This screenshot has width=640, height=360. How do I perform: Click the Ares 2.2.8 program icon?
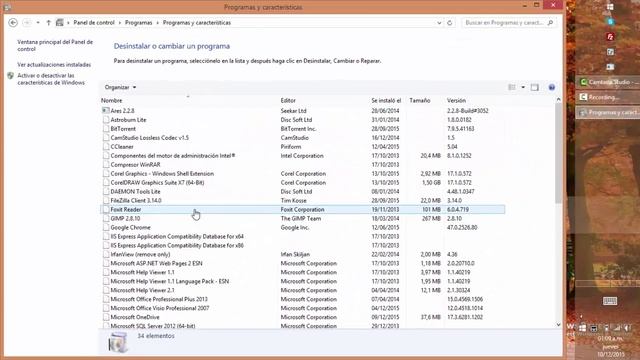[106, 111]
